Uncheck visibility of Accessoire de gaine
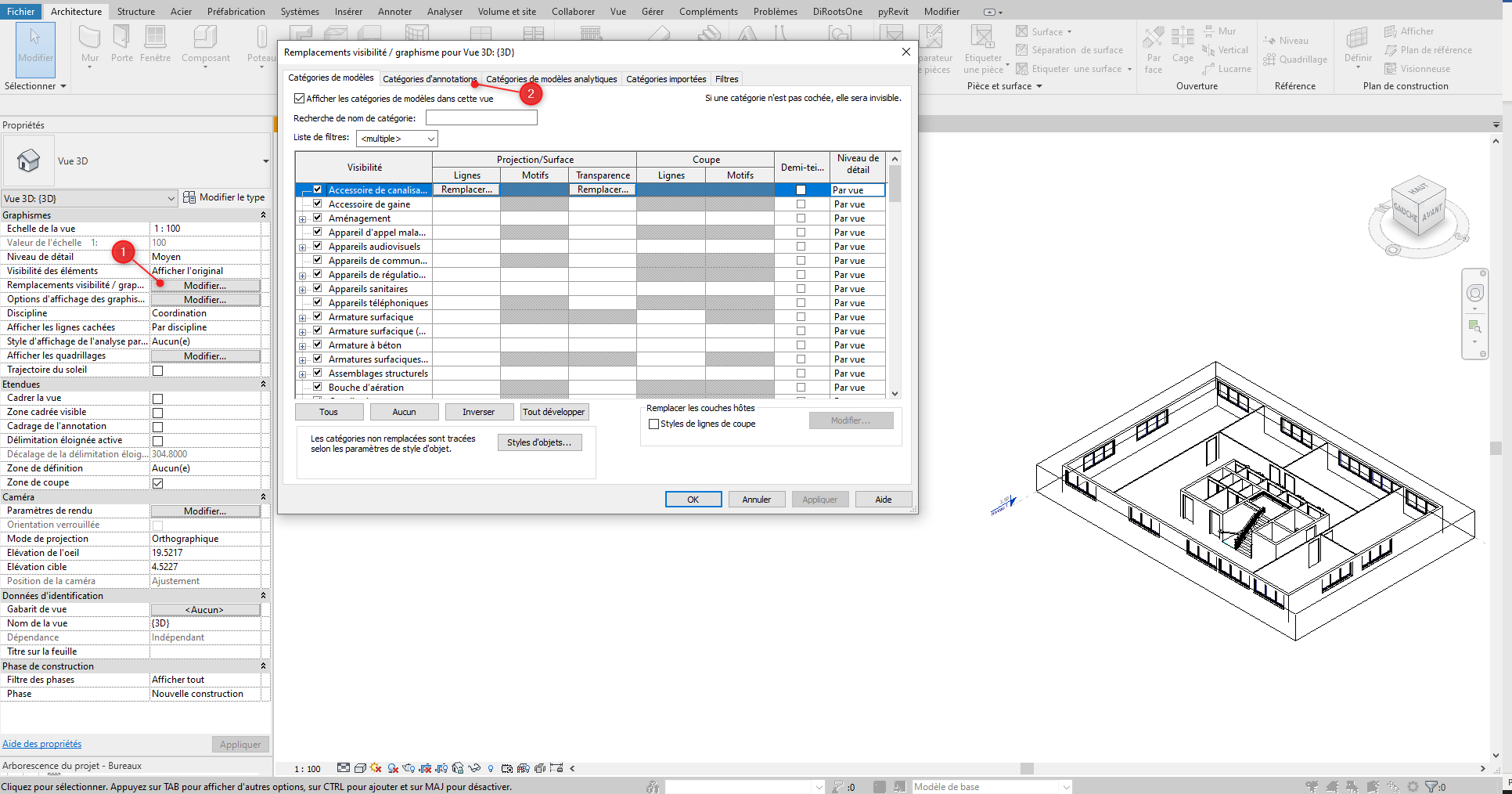Viewport: 1512px width, 794px height. pos(318,204)
